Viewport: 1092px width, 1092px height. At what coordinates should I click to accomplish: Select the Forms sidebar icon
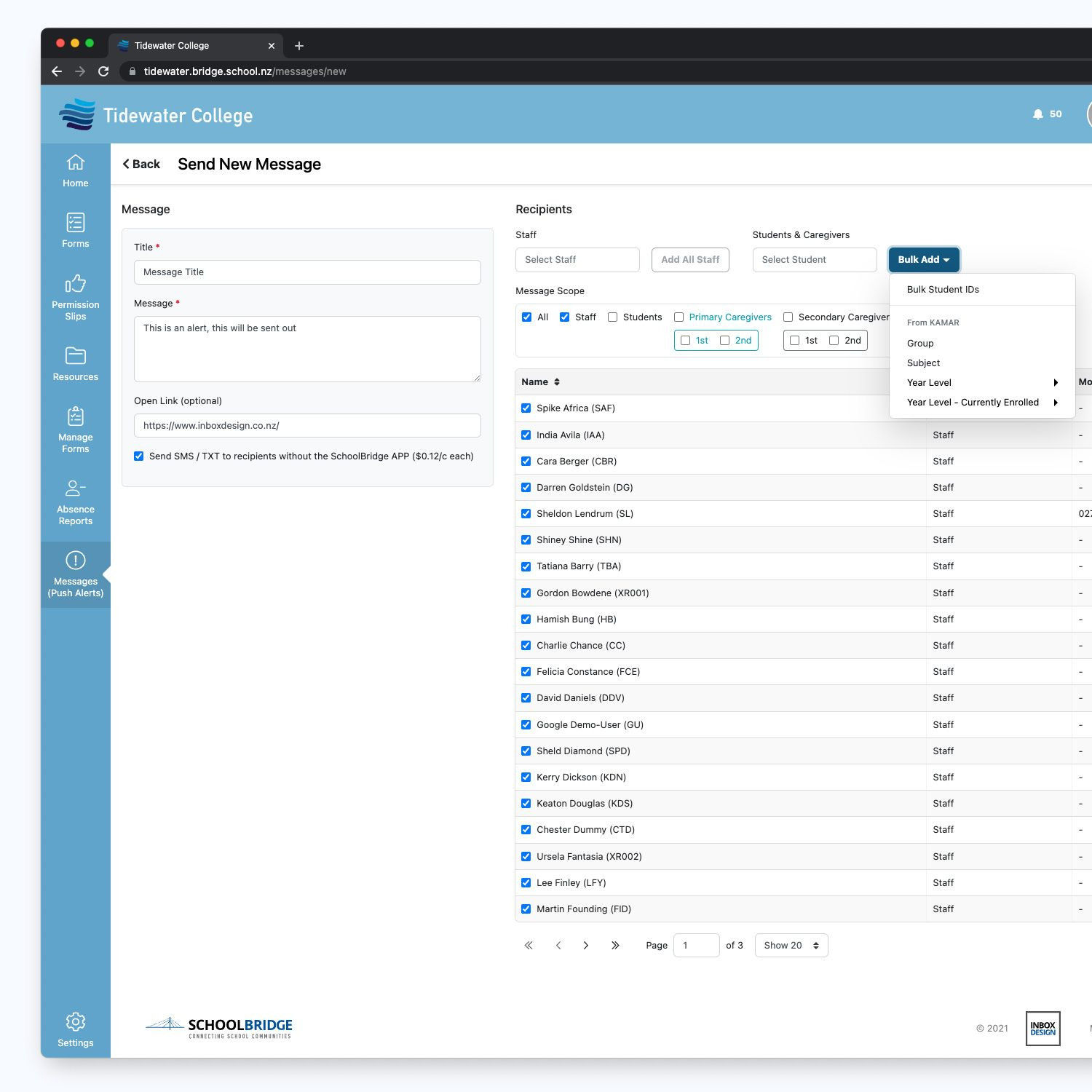tap(75, 230)
